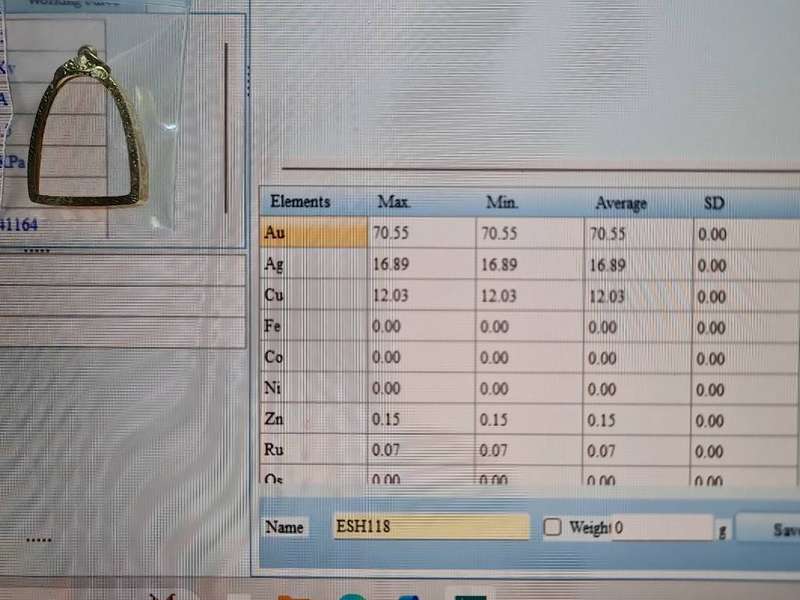Highlight the Ru element cell
This screenshot has height=600, width=800.
[313, 451]
